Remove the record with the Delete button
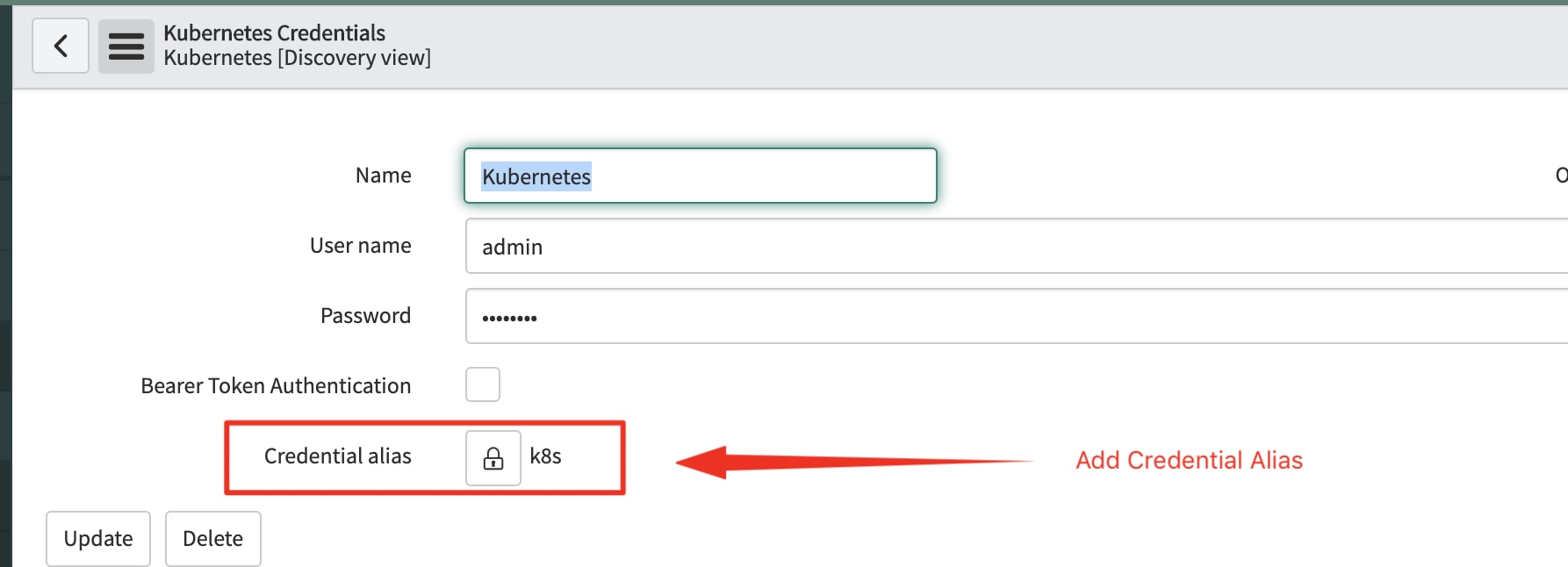 pyautogui.click(x=213, y=538)
